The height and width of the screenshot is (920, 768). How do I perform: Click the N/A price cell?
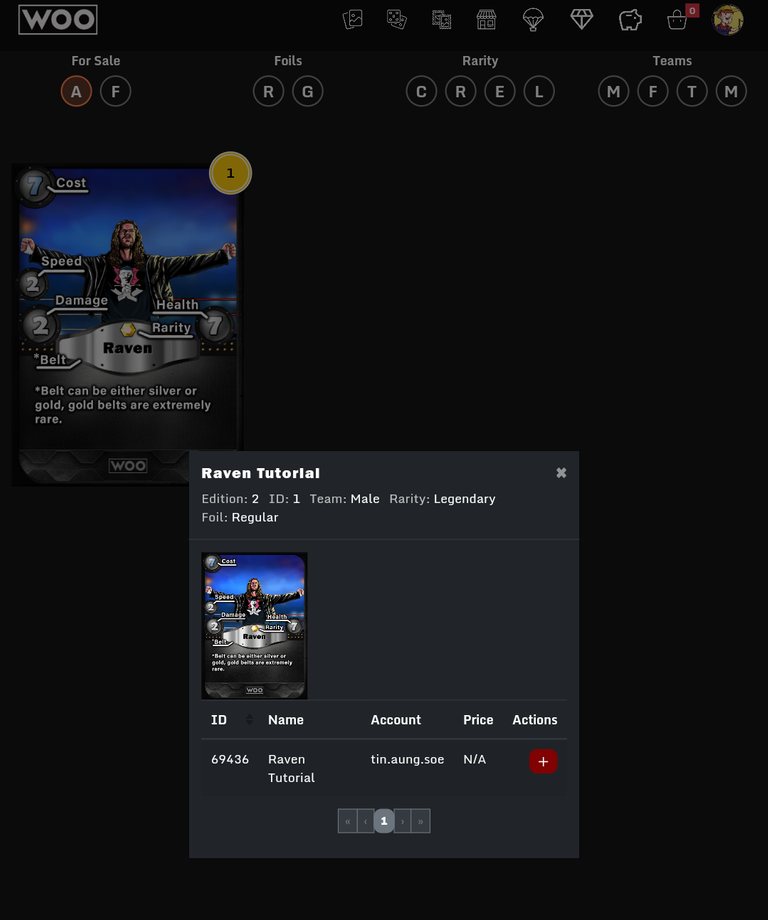tap(475, 759)
